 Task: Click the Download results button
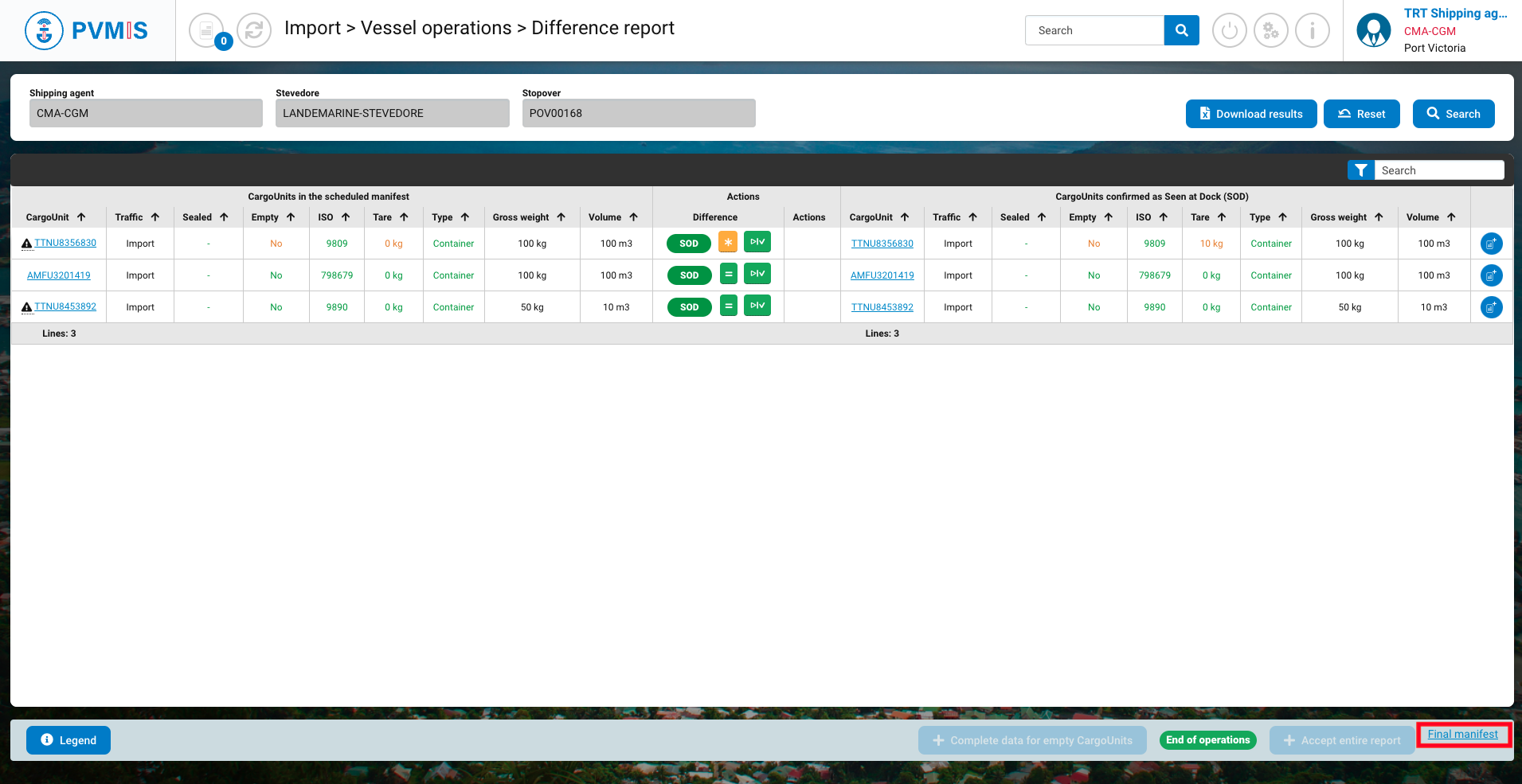tap(1250, 114)
